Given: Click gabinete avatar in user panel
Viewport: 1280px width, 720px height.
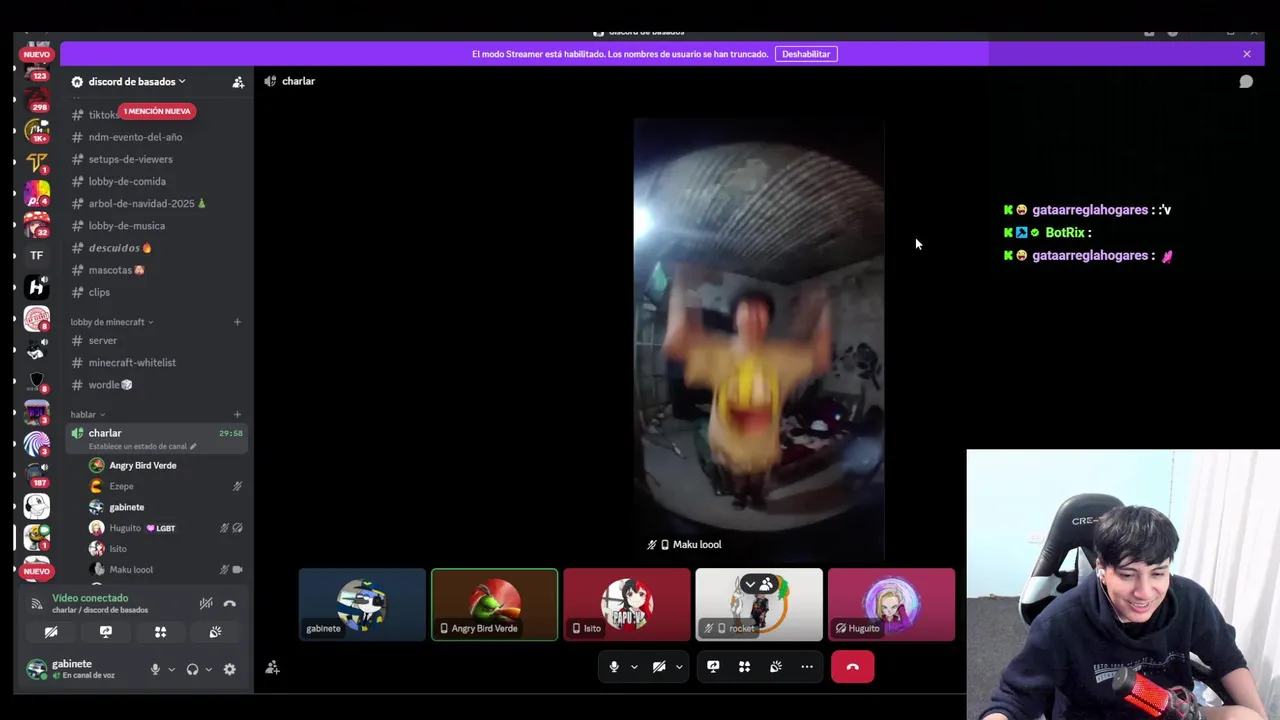Looking at the screenshot, I should click(36, 669).
